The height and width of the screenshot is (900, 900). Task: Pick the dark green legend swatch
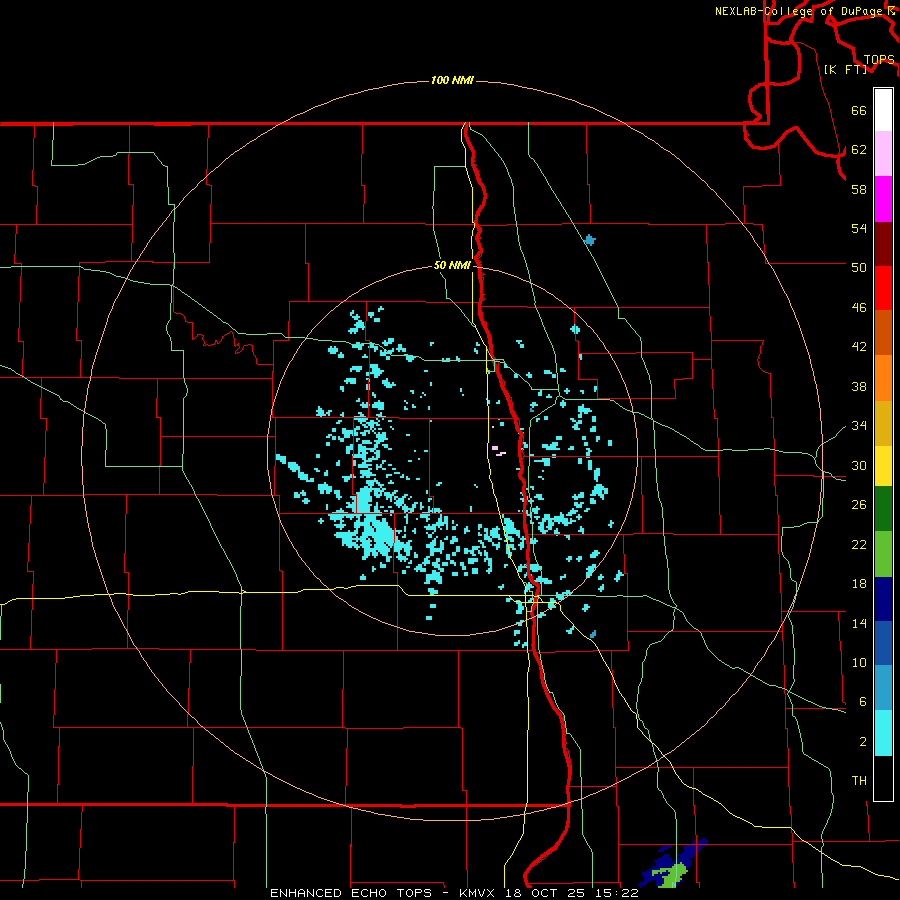(x=883, y=509)
